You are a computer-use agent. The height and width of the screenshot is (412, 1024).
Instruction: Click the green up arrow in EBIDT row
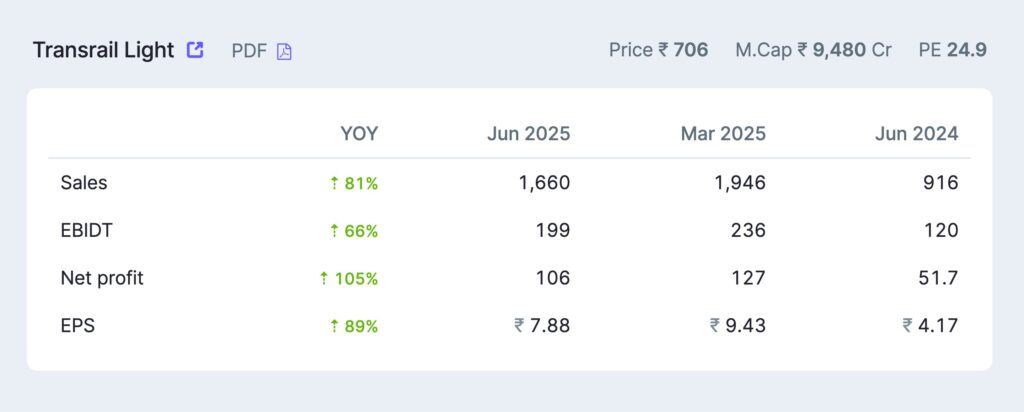(x=335, y=231)
